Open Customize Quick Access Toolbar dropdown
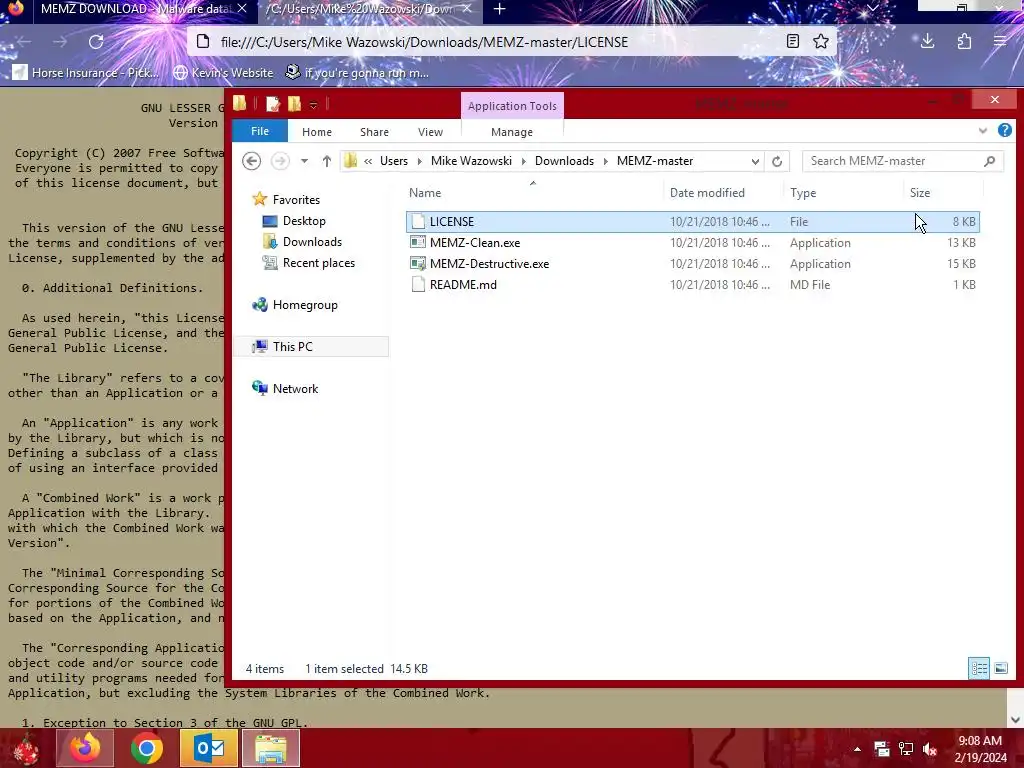The image size is (1024, 768). coord(313,104)
